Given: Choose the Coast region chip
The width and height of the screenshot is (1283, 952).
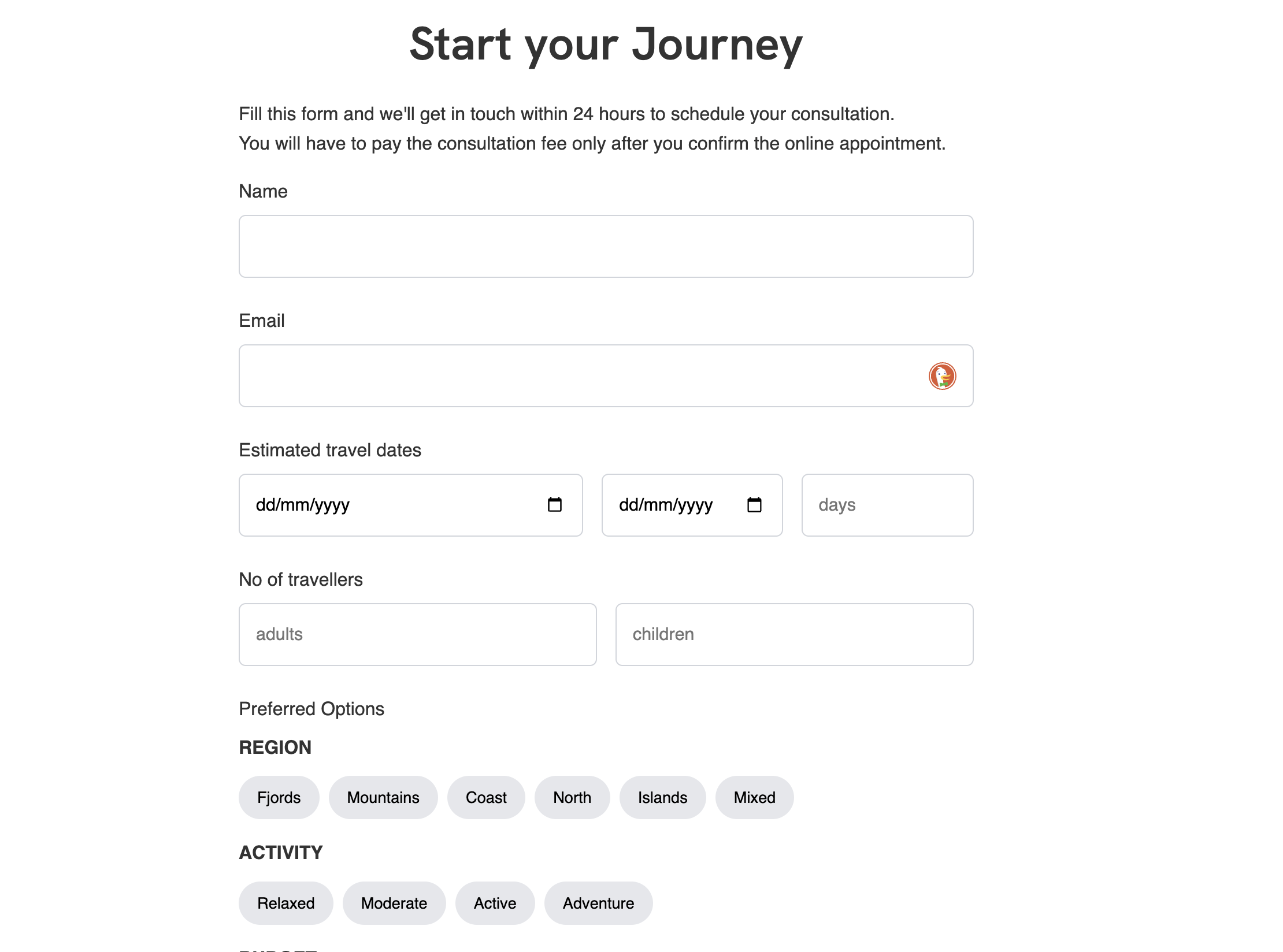Looking at the screenshot, I should pos(486,797).
